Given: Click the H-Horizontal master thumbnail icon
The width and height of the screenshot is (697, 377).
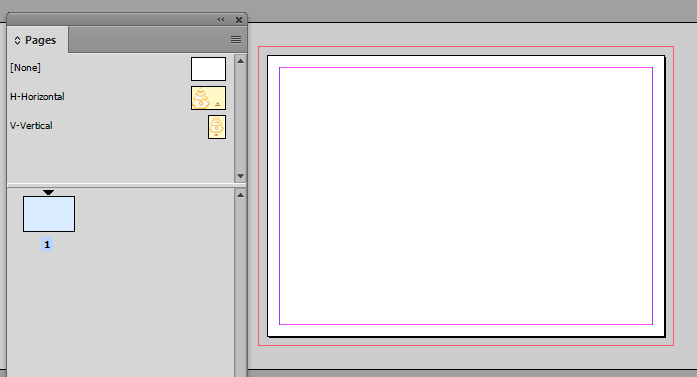Looking at the screenshot, I should (208, 98).
